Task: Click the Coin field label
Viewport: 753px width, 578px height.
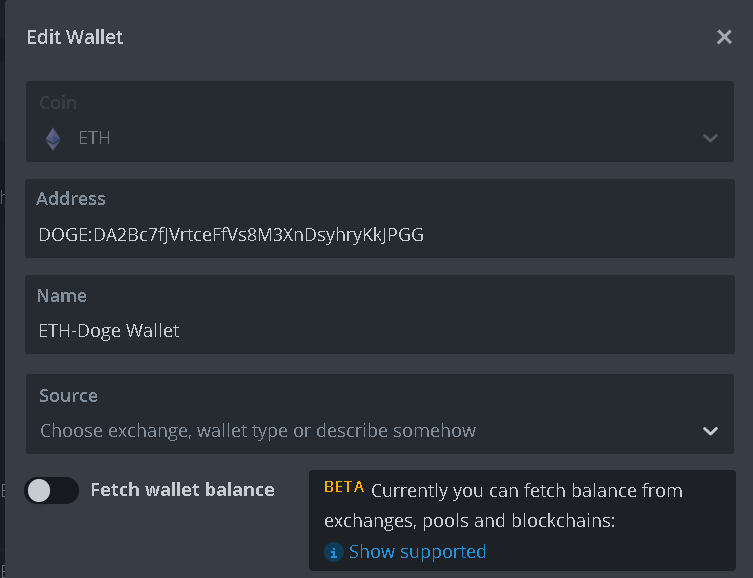Action: [x=58, y=103]
